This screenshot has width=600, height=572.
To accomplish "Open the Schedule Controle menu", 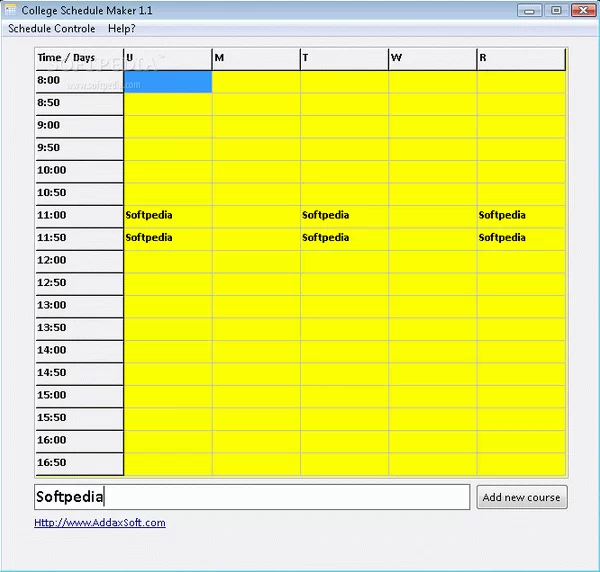I will tap(52, 29).
